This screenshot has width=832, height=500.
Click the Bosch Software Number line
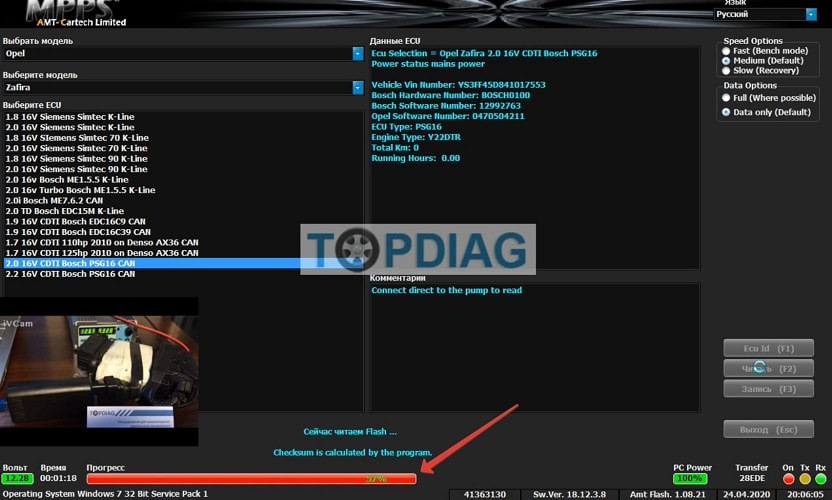[x=446, y=106]
